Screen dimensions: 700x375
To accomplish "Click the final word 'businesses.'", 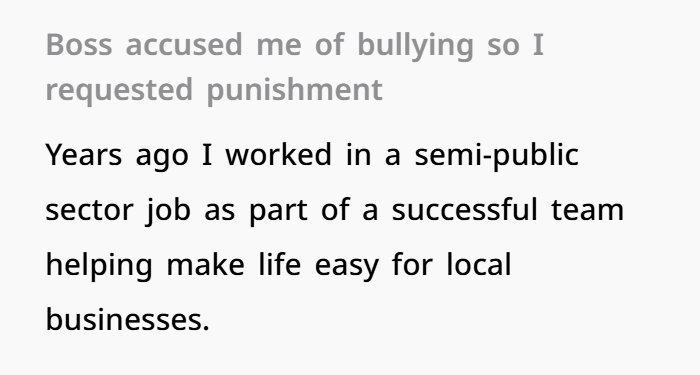I will click(x=128, y=319).
